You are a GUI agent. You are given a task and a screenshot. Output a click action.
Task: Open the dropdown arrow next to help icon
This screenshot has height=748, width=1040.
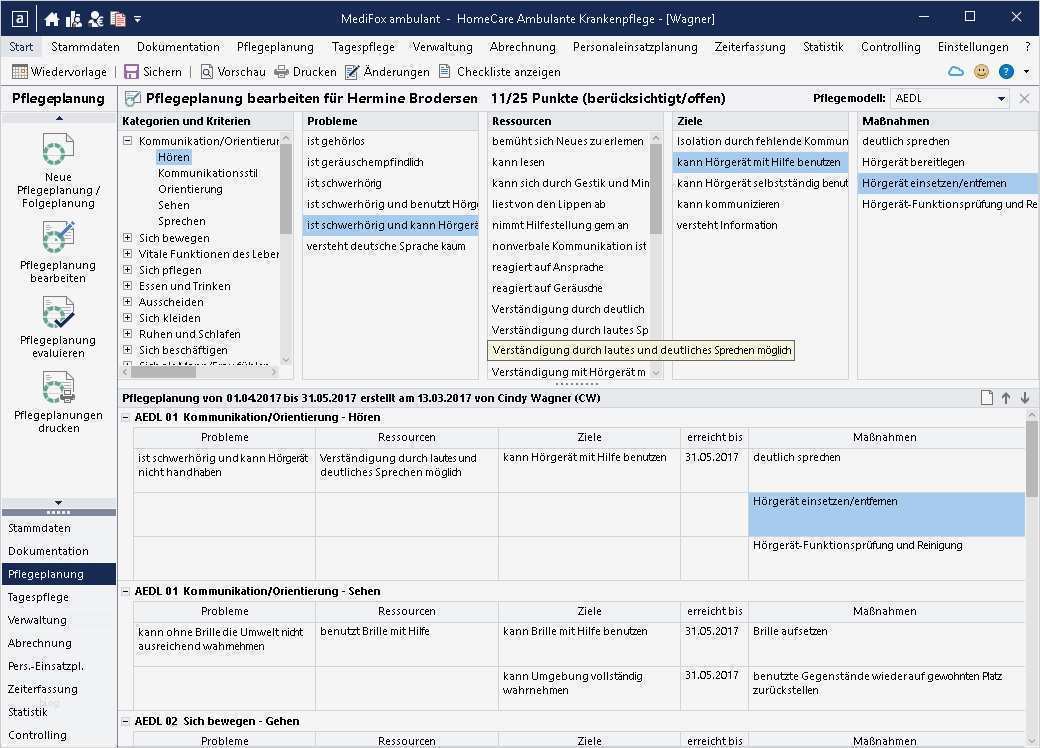tap(1026, 72)
